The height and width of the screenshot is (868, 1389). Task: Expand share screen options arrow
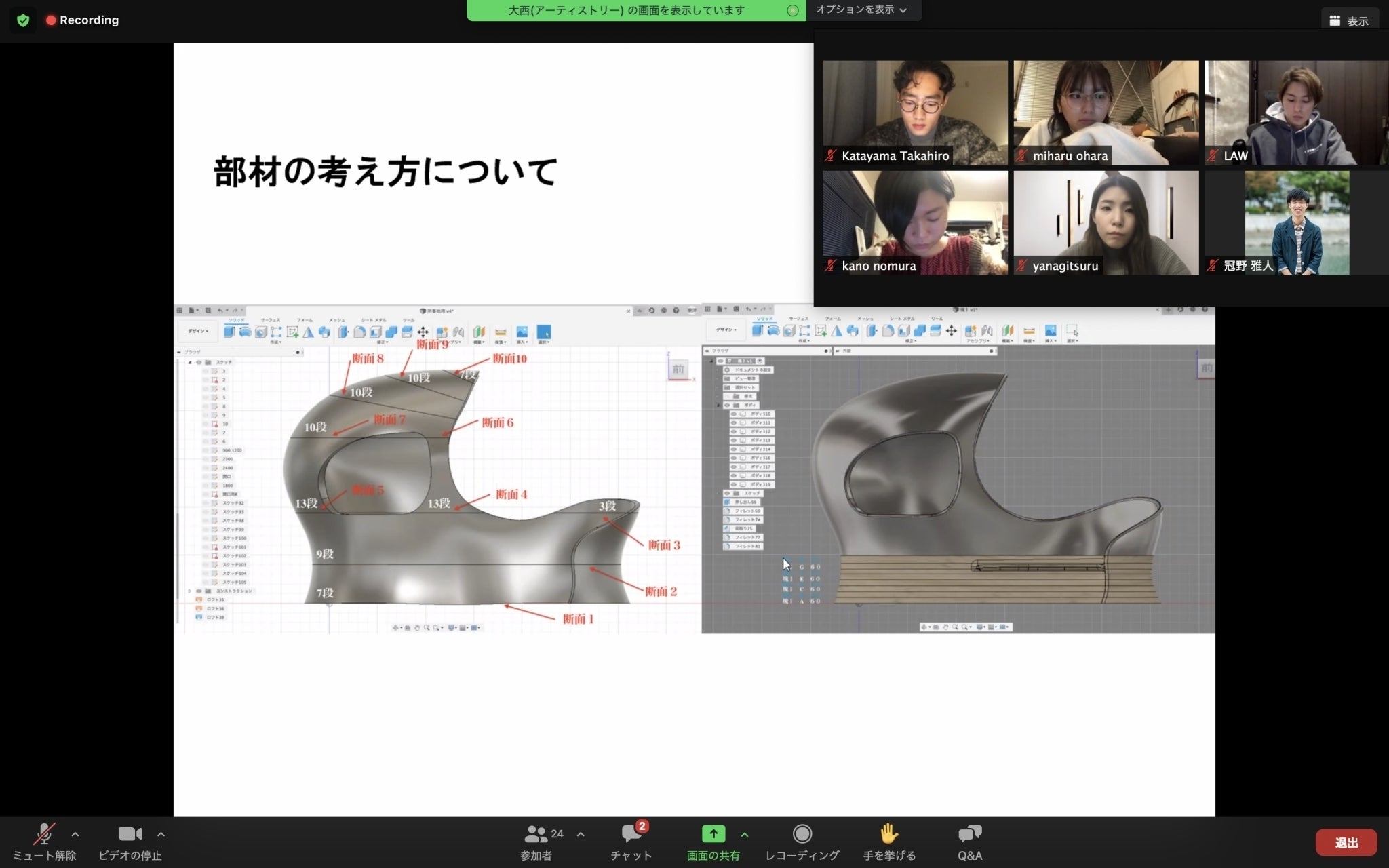click(745, 834)
